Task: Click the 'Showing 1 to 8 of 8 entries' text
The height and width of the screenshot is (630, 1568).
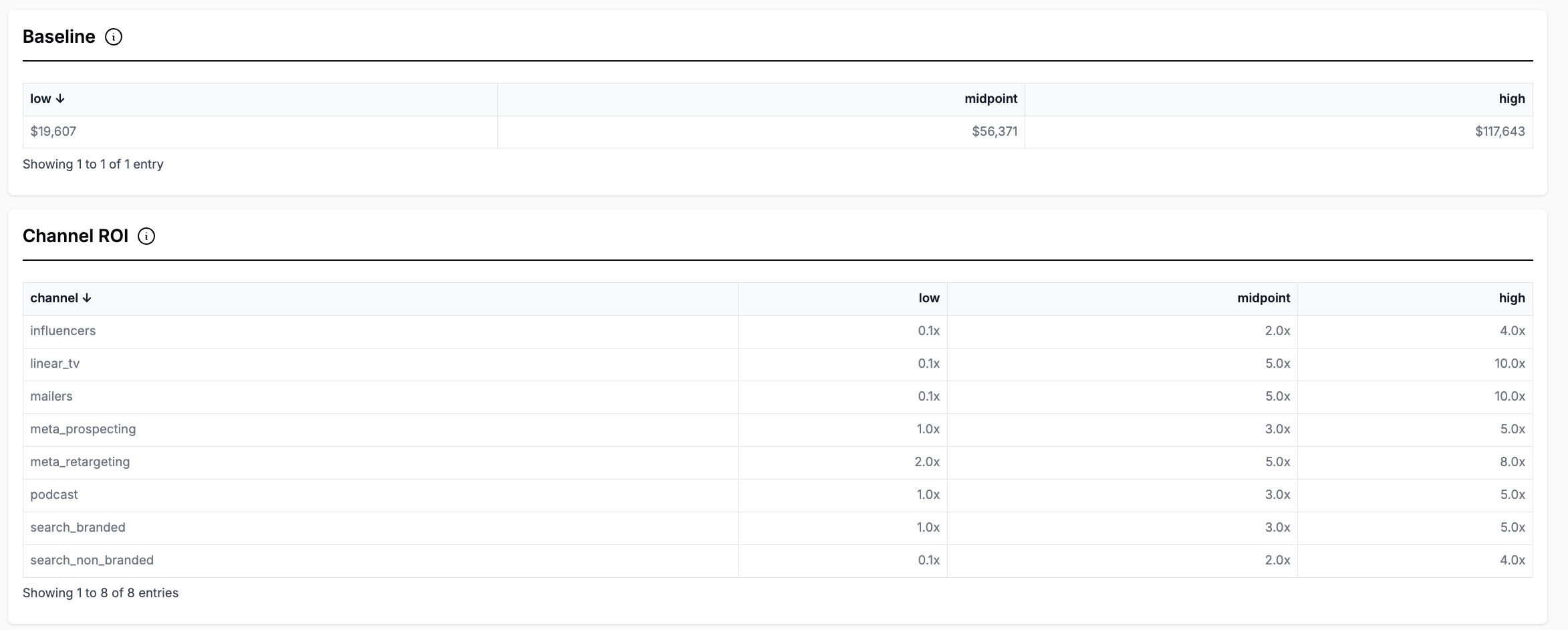Action: [100, 593]
